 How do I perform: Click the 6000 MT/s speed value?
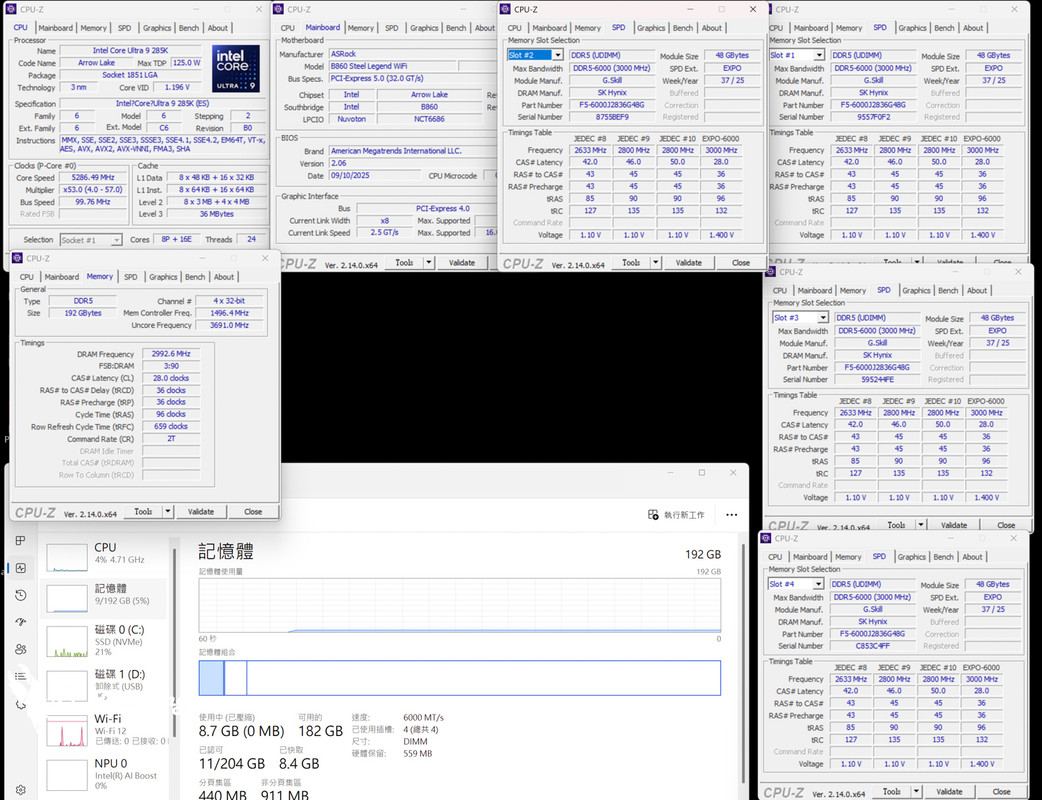pyautogui.click(x=423, y=718)
